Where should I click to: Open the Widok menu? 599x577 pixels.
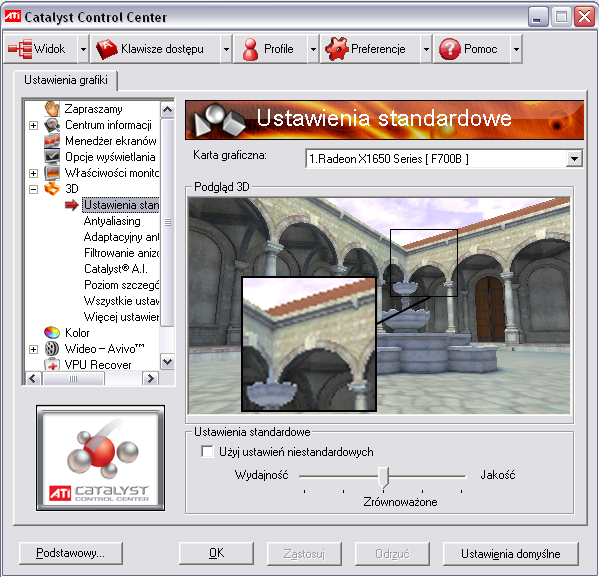point(40,49)
